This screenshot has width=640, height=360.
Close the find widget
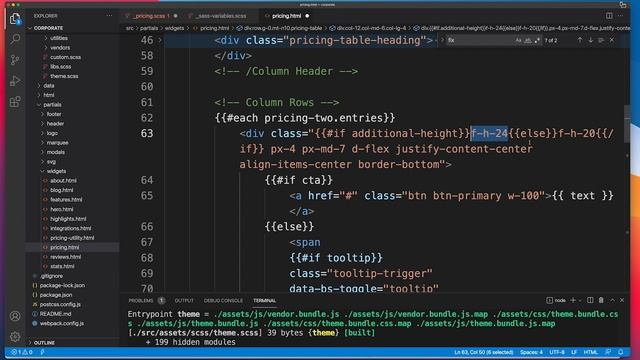click(611, 40)
